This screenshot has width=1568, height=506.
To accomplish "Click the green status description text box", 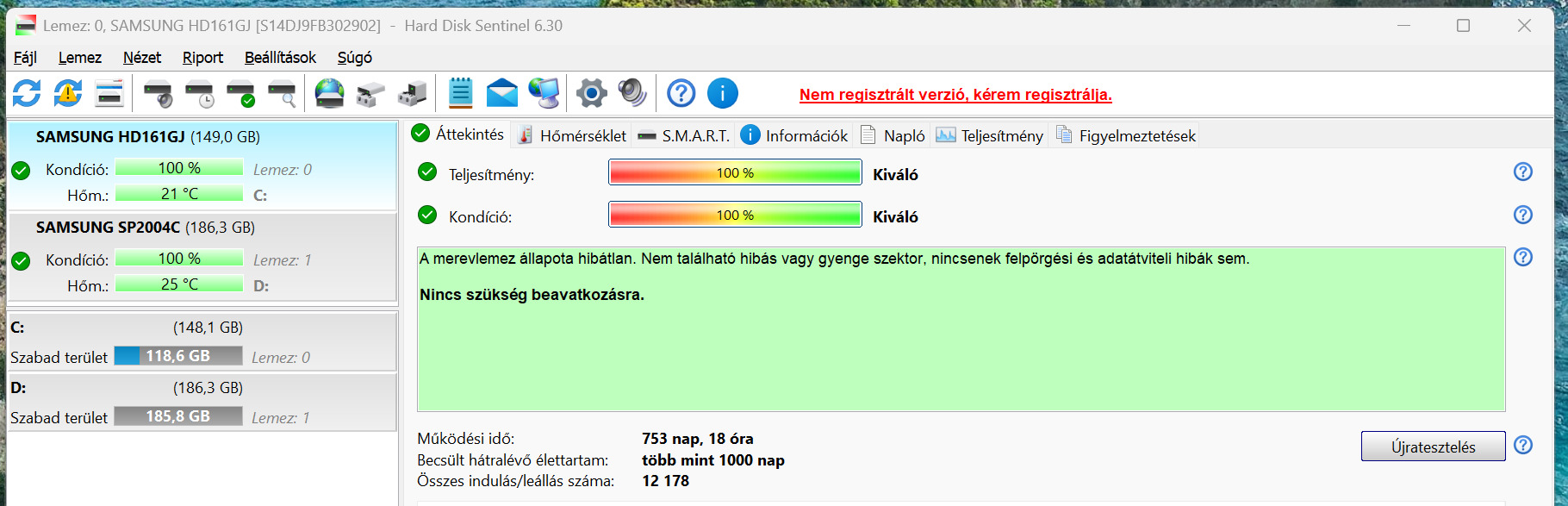I will pos(961,329).
